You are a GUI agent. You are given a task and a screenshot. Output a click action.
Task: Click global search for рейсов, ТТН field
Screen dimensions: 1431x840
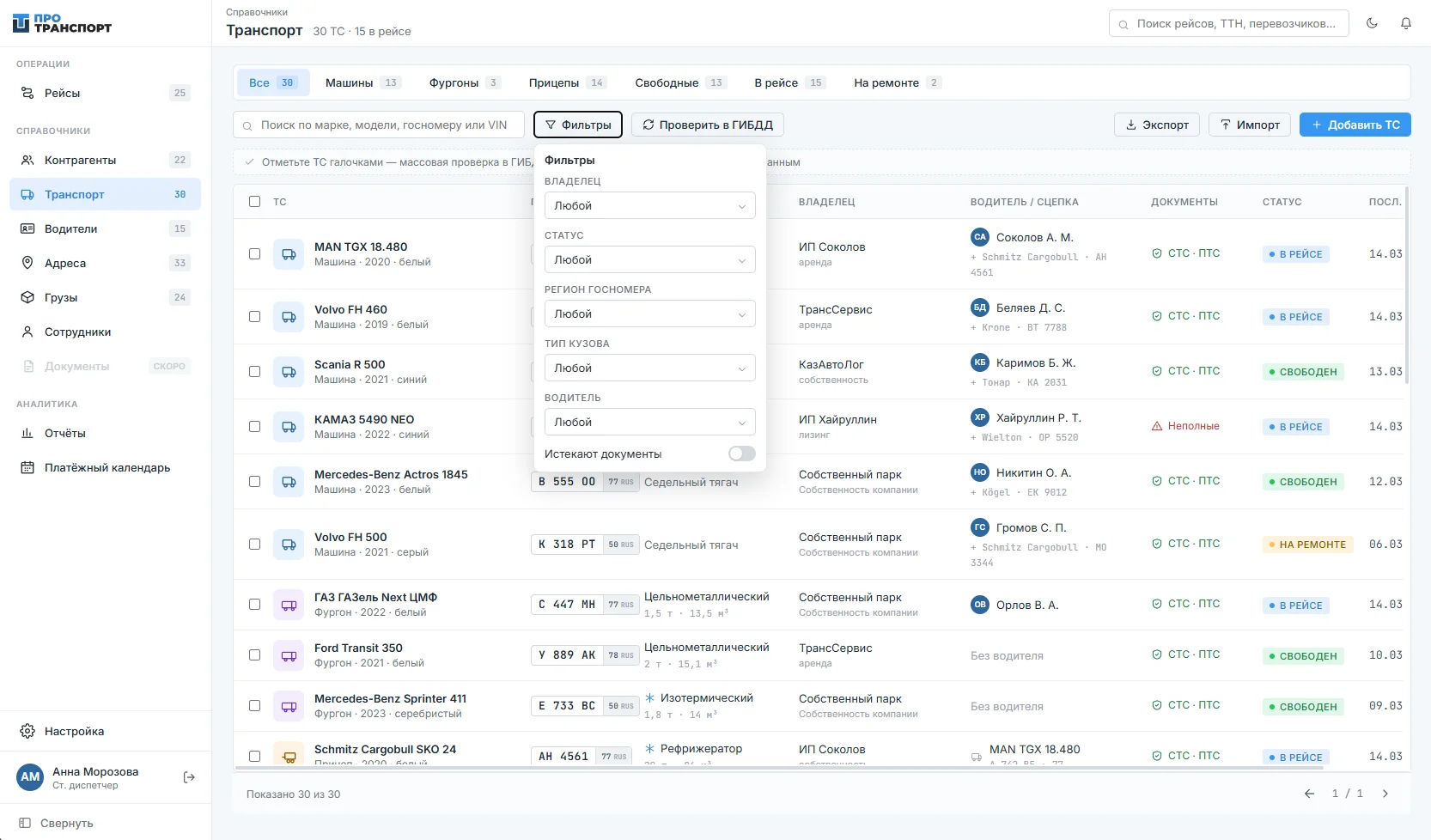[1229, 23]
